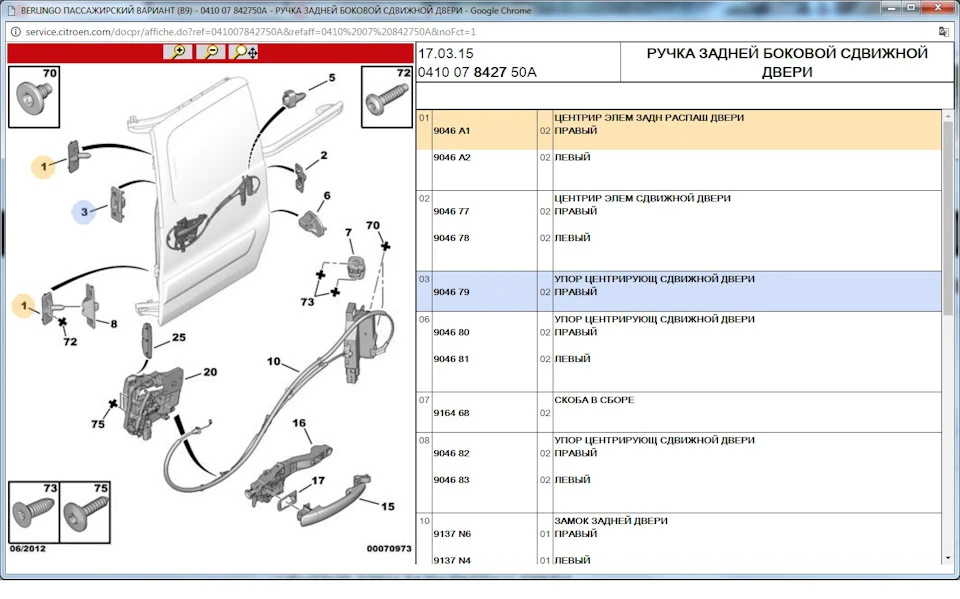Click the parts list scroll down arrow
The image size is (960, 599).
click(x=948, y=558)
